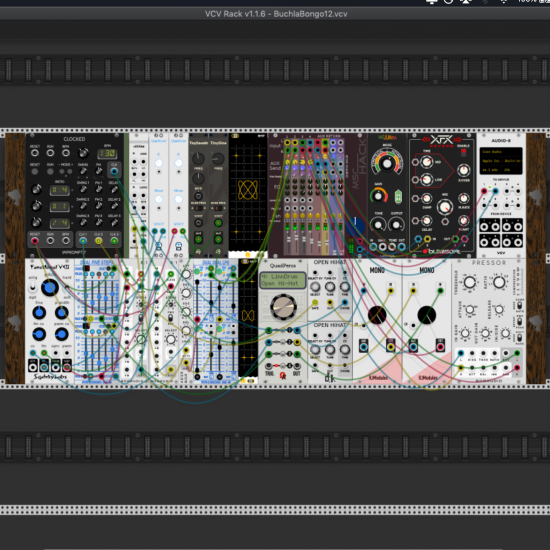Viewport: 550px width, 550px height.
Task: Click the TinySawish top FREQ knob
Action: point(198,159)
